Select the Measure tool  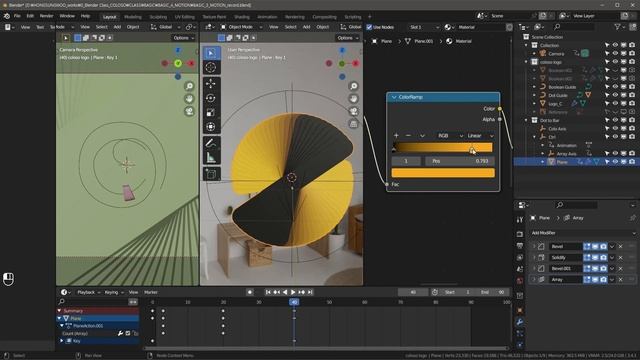tap(211, 157)
